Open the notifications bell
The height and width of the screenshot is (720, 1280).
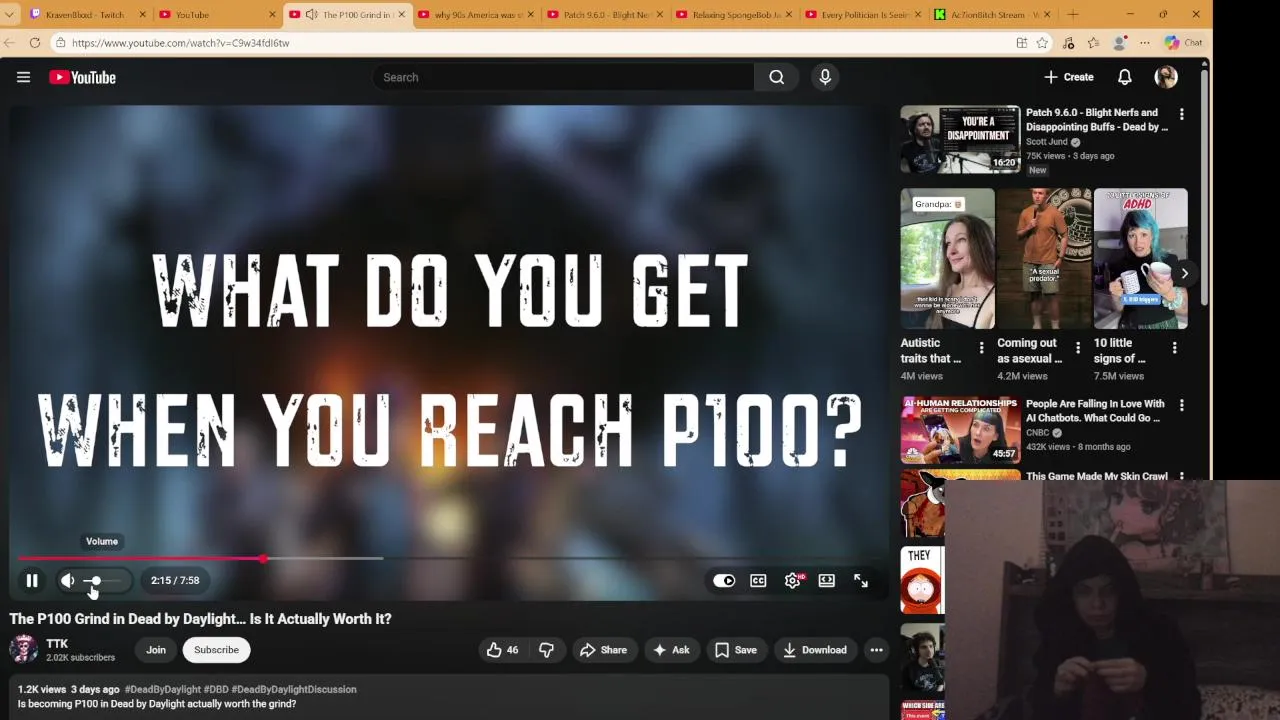point(1124,77)
